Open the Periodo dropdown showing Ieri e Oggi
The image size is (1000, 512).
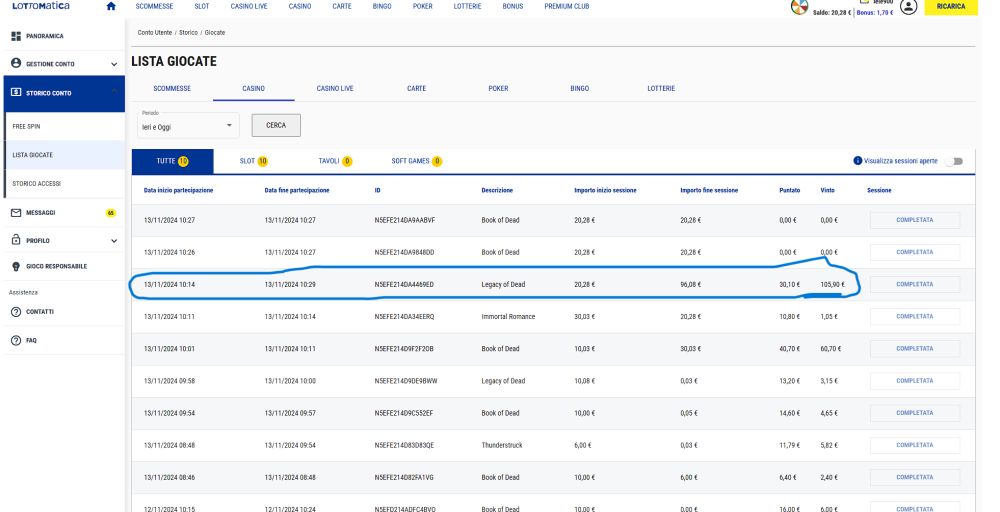point(188,125)
